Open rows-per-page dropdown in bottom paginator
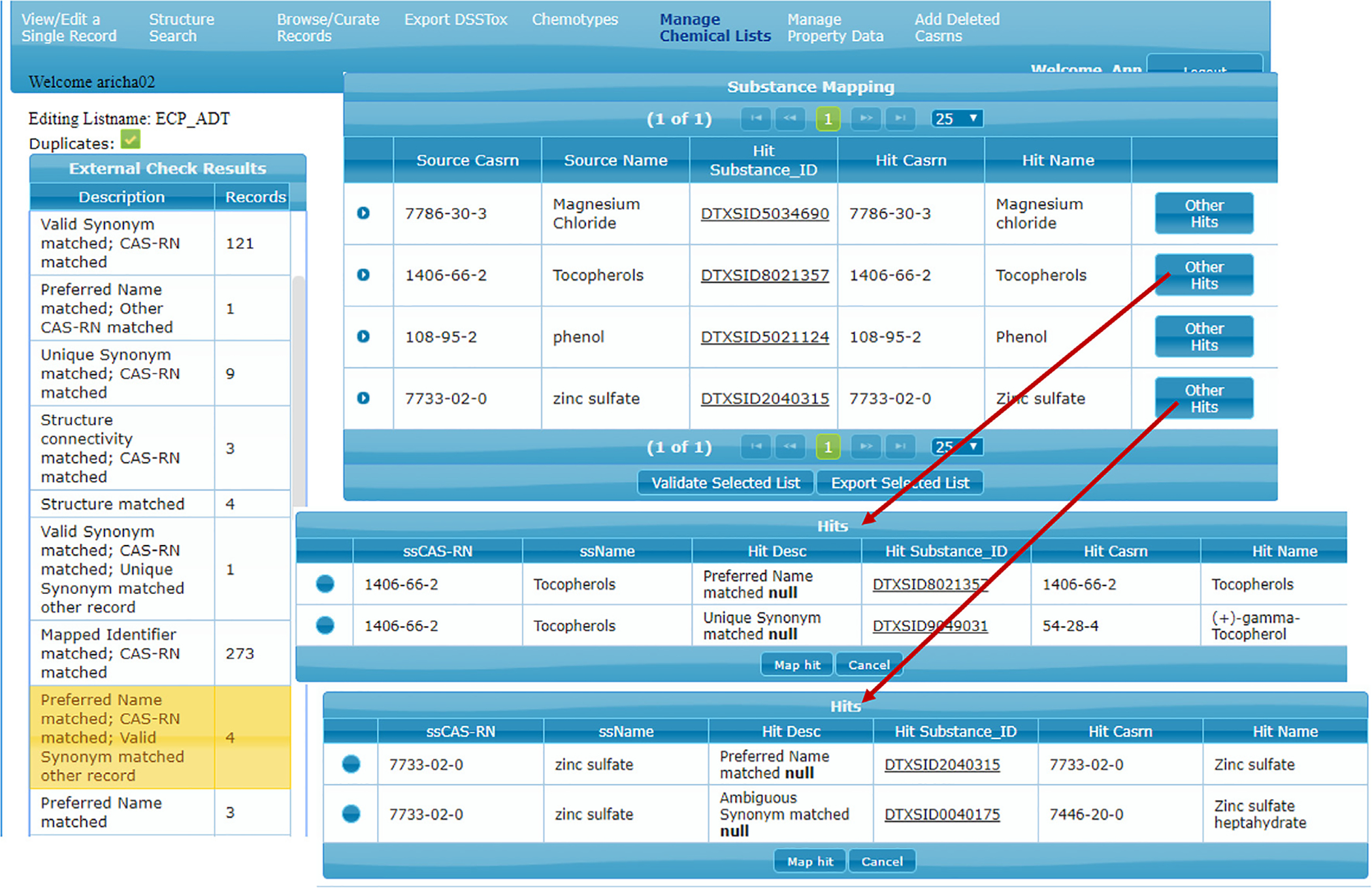1372x888 pixels. coord(957,447)
